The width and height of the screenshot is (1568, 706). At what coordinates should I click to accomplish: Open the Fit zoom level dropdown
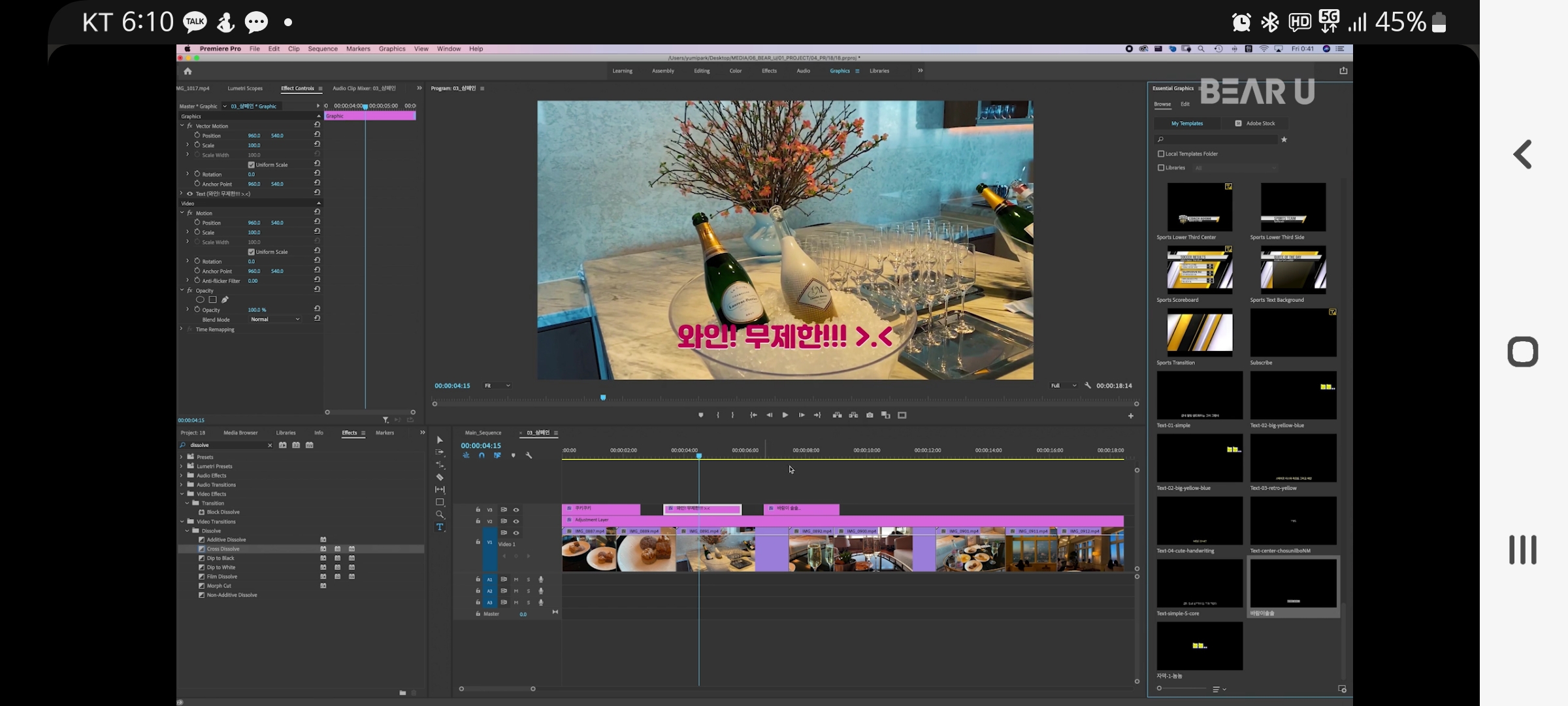pyautogui.click(x=497, y=386)
